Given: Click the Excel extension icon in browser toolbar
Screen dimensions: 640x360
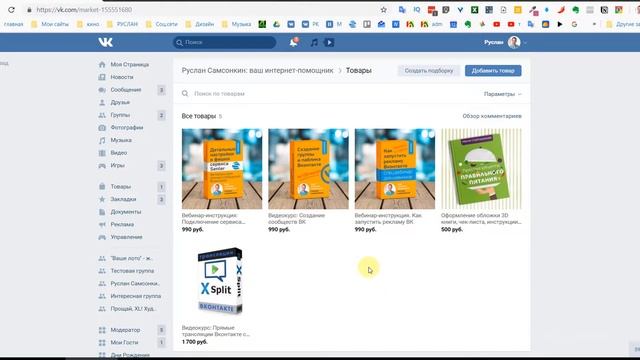Looking at the screenshot, I should 474,9.
